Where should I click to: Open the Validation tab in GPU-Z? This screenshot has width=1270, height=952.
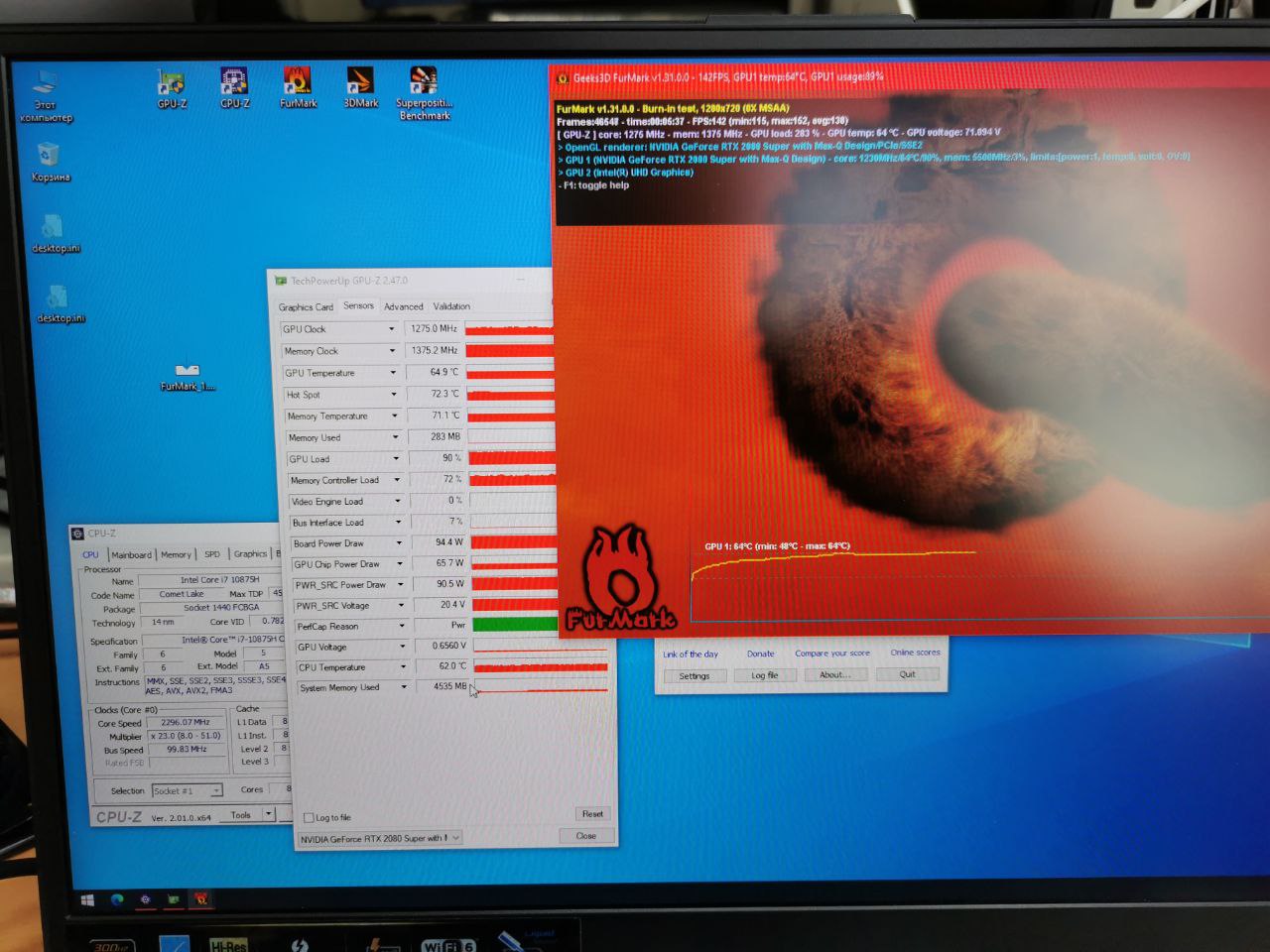tap(451, 306)
